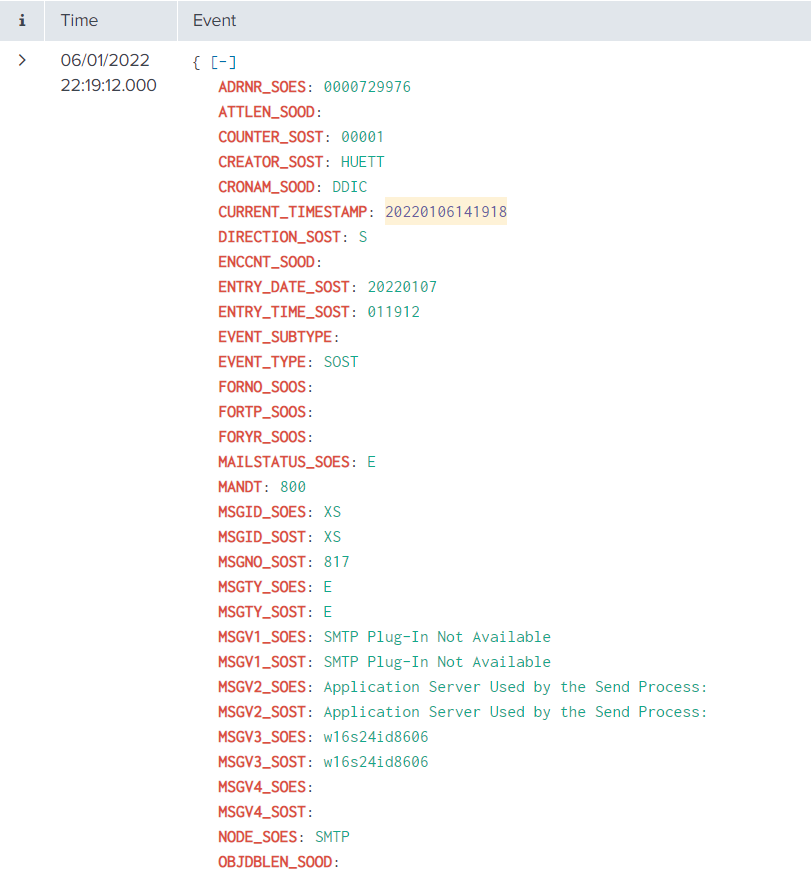
Task: Select the MSGNO_SOST value 817
Action: pos(336,561)
